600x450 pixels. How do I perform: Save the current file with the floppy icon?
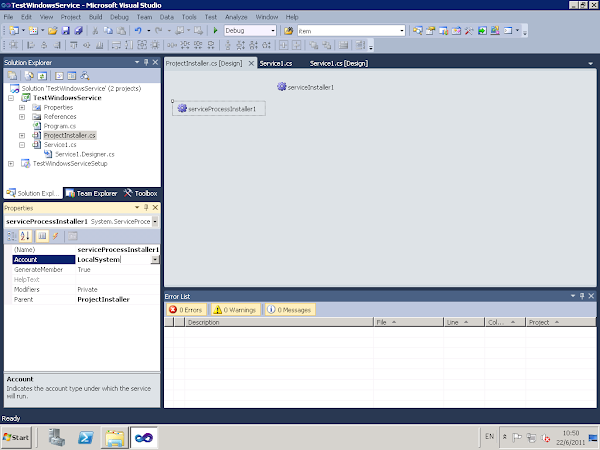pyautogui.click(x=66, y=31)
